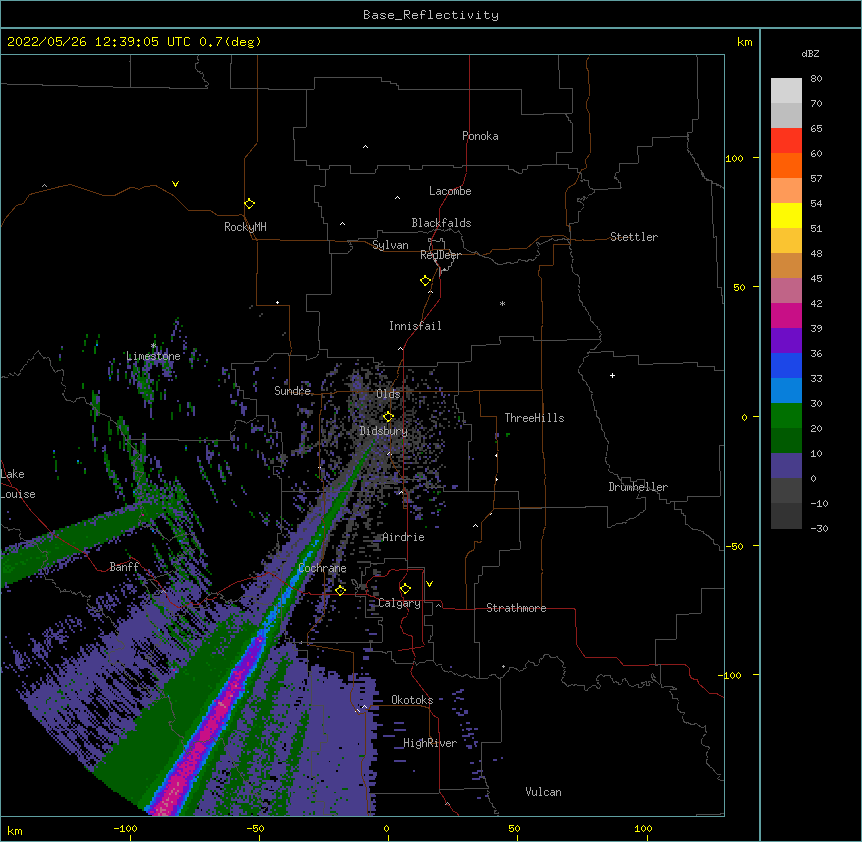Click the Sundre town label
This screenshot has width=862, height=842.
tap(292, 391)
